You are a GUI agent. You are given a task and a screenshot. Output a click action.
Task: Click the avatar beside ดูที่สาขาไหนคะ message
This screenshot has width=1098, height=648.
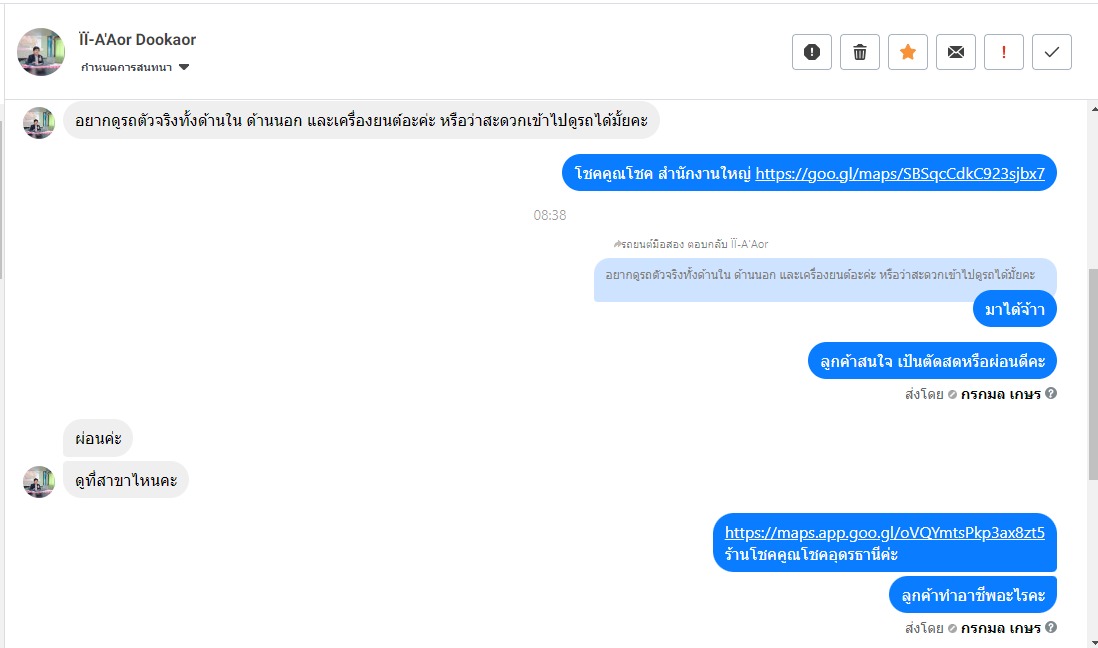(x=39, y=481)
